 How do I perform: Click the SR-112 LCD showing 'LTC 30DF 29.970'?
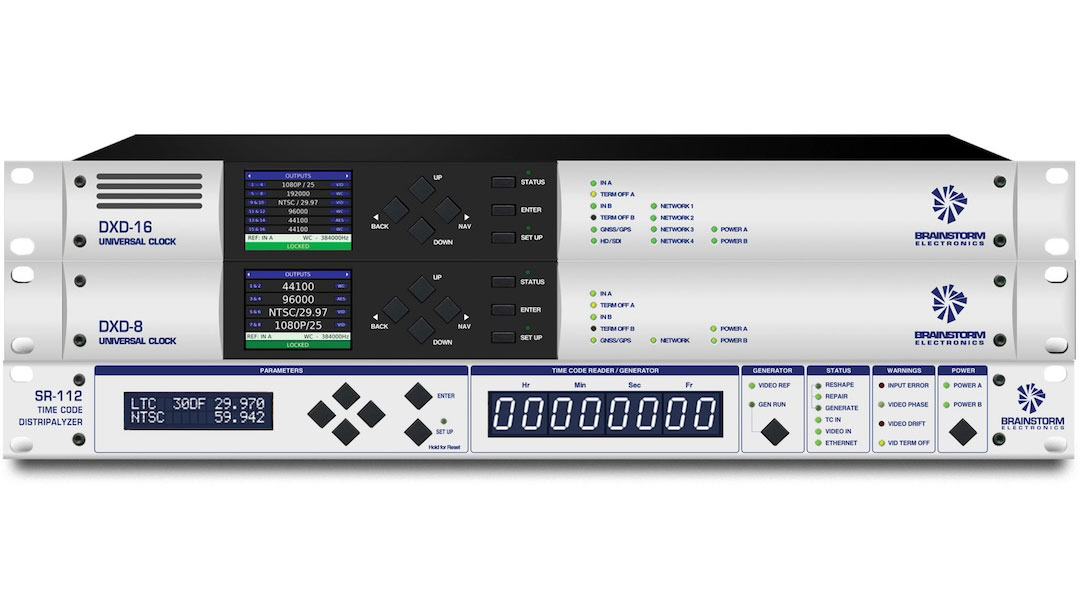pyautogui.click(x=198, y=411)
